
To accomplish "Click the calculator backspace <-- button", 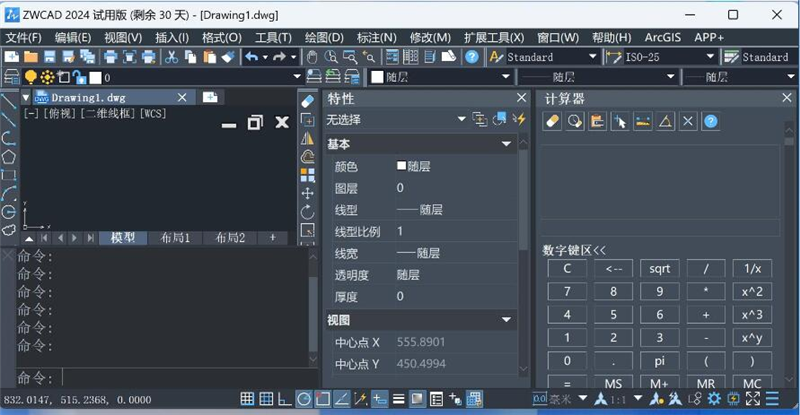I will point(613,268).
